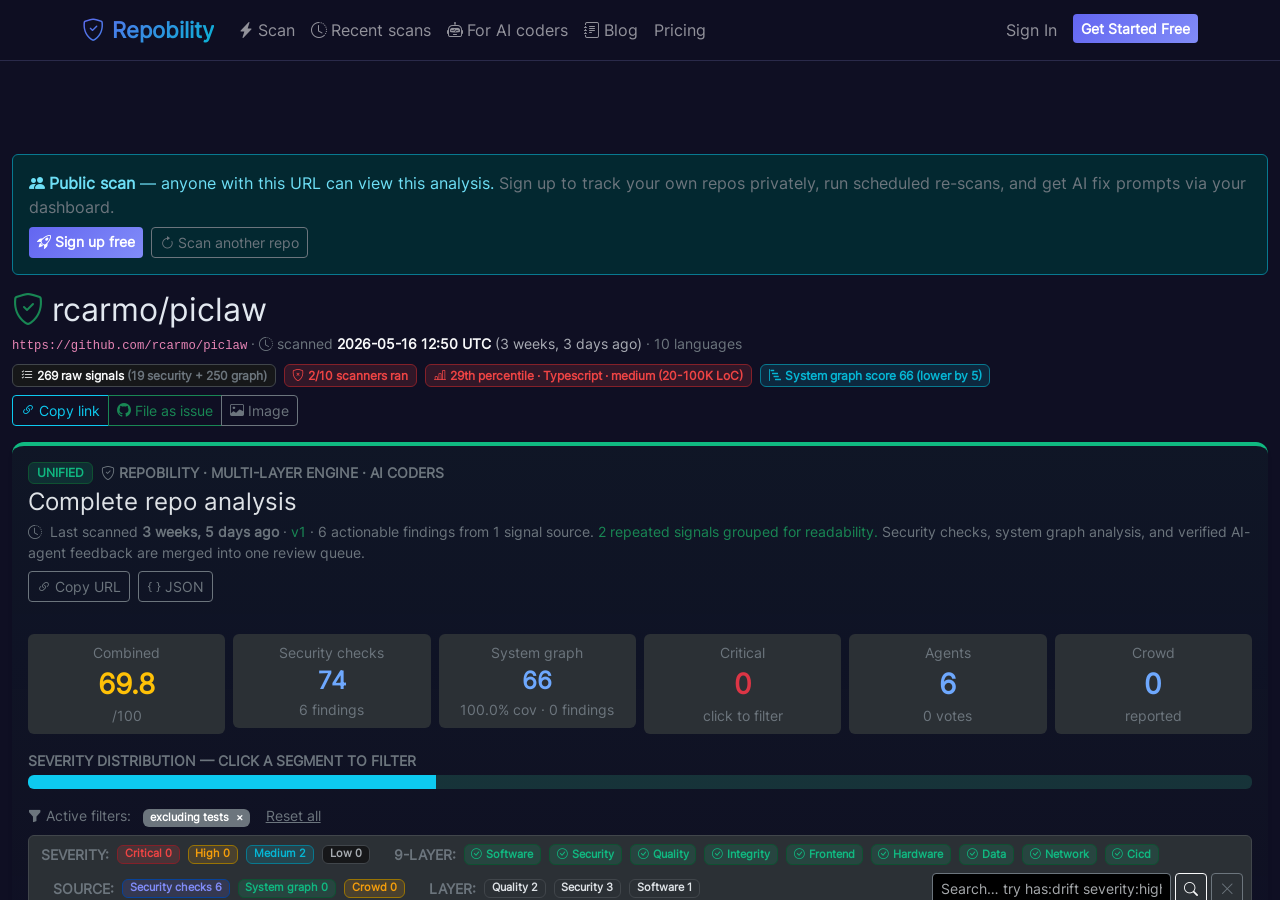Image resolution: width=1280 pixels, height=900 pixels.
Task: Click the Reset all filters link
Action: (x=293, y=816)
